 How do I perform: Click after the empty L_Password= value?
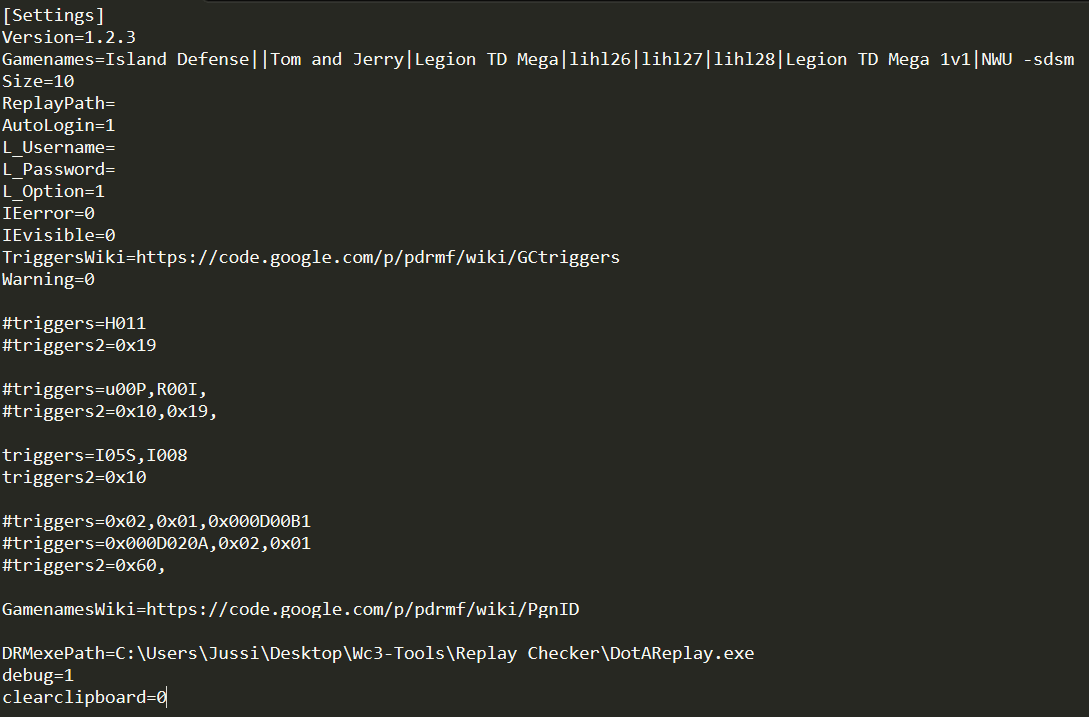click(x=117, y=169)
